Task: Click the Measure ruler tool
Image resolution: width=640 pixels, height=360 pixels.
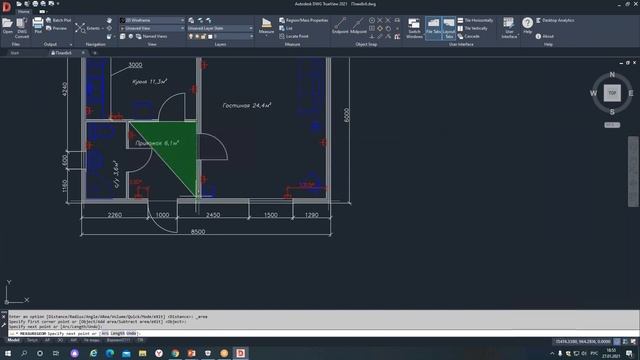Action: [267, 23]
